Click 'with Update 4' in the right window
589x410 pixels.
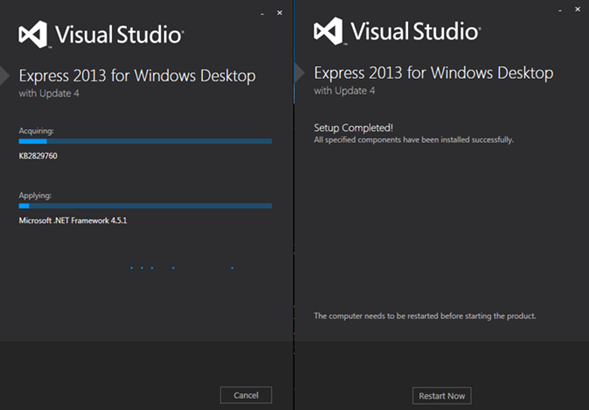[x=344, y=91]
